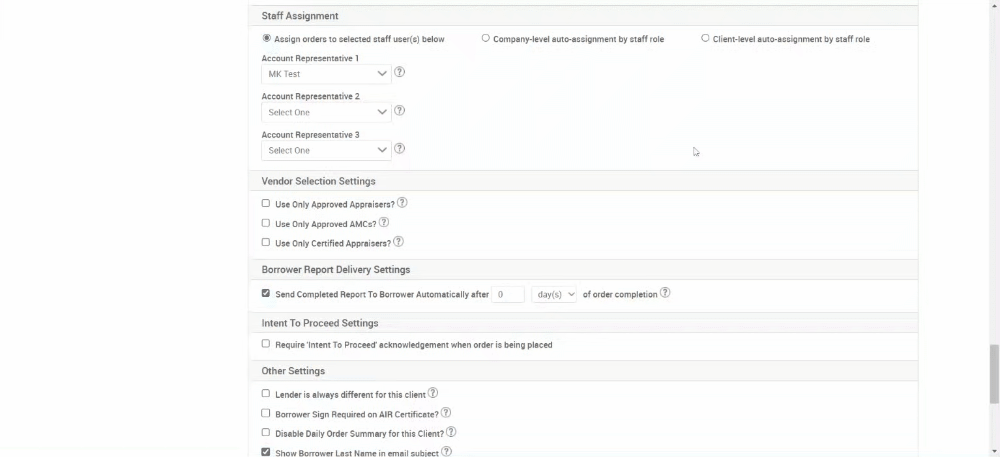Open Account Representative 2 Select One dropdown
This screenshot has height=457, width=1000.
[x=326, y=112]
